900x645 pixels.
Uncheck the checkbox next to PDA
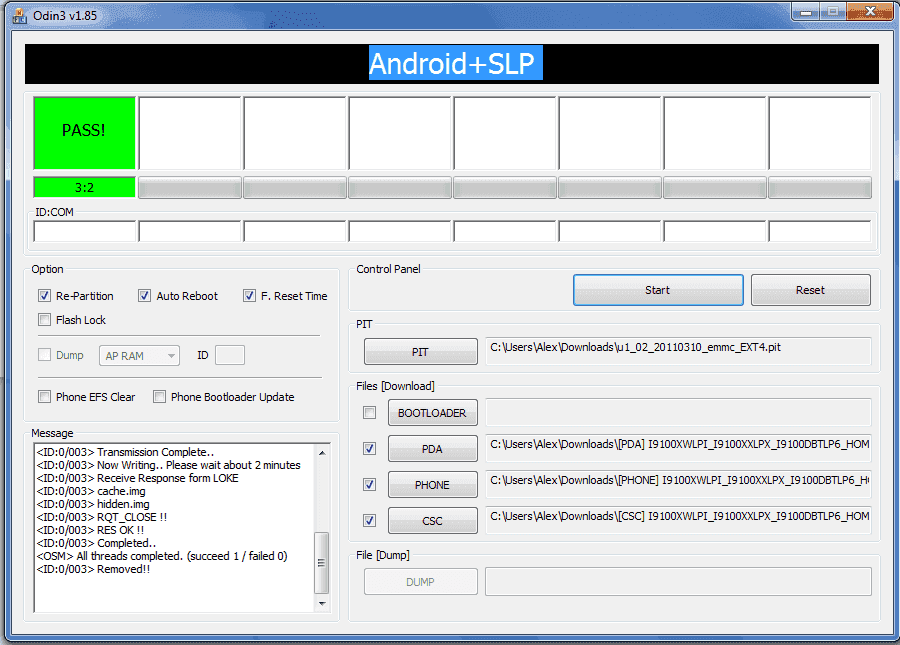click(x=370, y=449)
